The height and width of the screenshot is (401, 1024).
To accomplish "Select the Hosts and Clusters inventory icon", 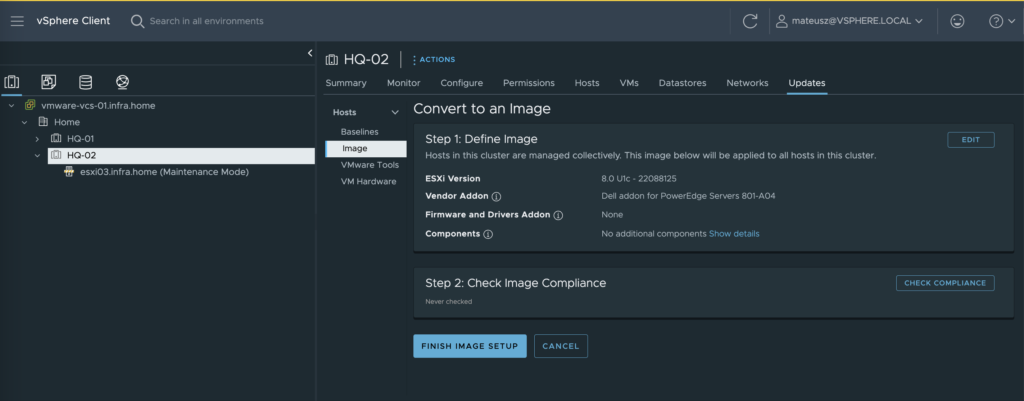I will (x=12, y=82).
